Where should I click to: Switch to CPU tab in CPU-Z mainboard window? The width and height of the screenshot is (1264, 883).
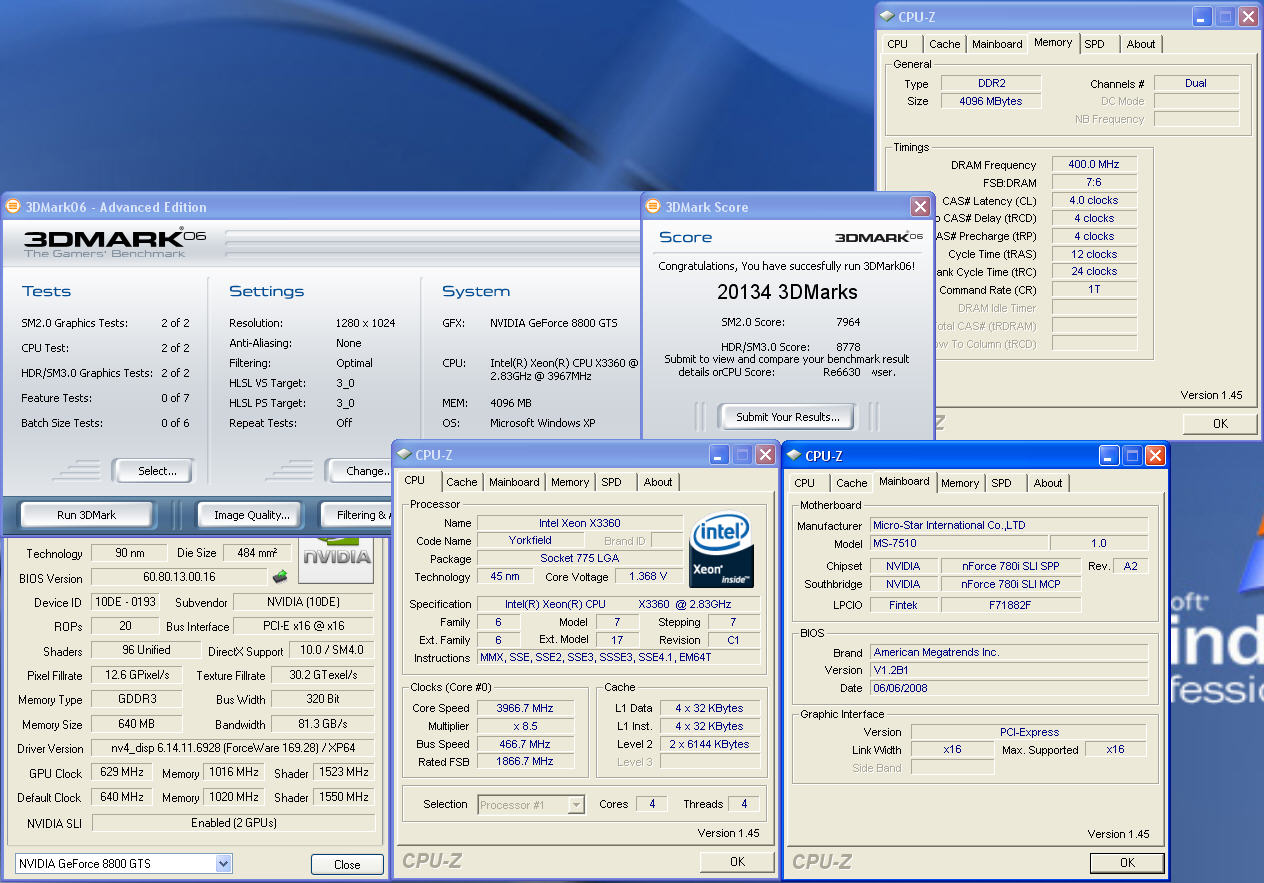pos(804,483)
